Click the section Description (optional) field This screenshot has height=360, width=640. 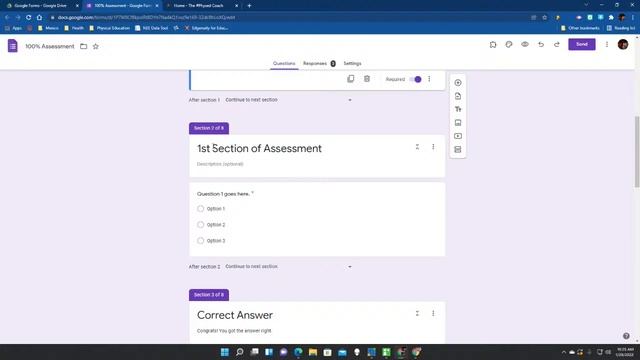(x=220, y=164)
